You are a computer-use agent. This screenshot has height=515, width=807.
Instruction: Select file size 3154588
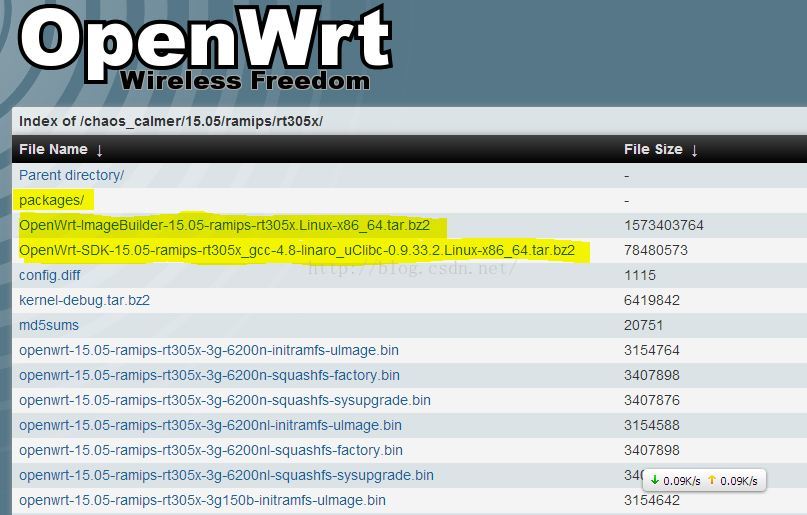(652, 425)
